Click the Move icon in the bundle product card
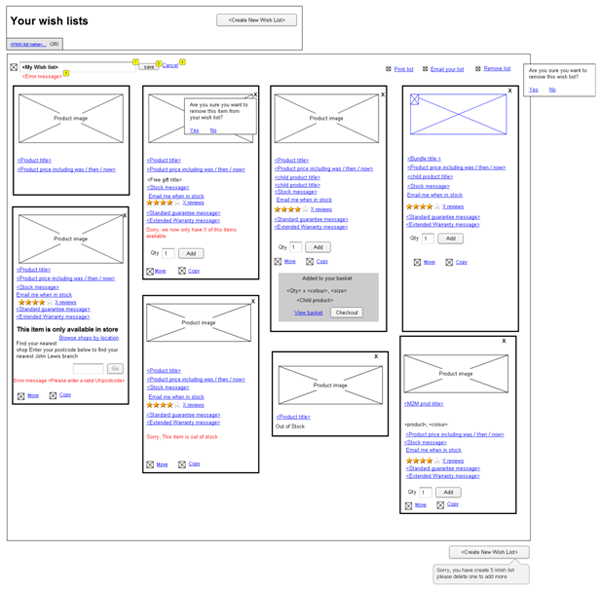 pyautogui.click(x=416, y=262)
